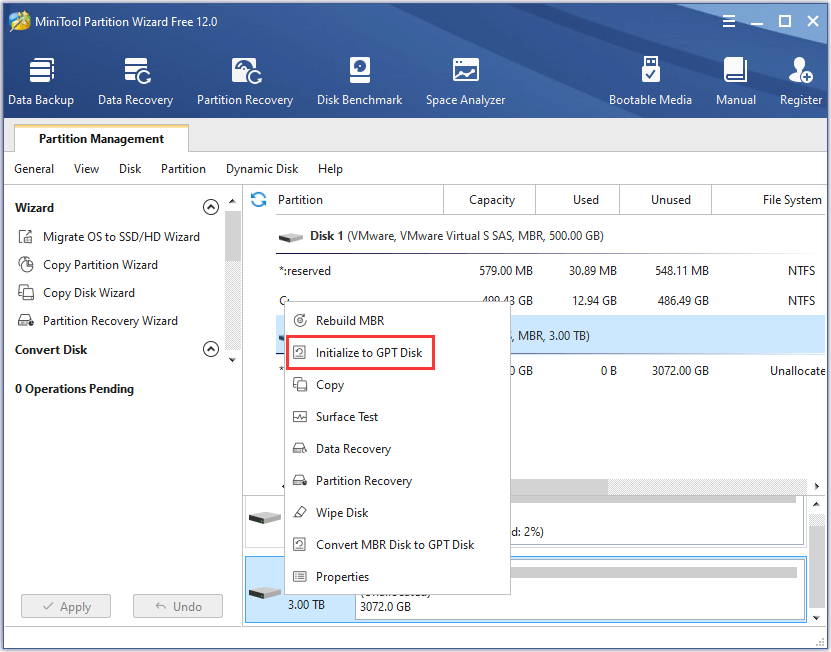Select the Partition Management tab
This screenshot has width=831, height=652.
click(x=101, y=139)
